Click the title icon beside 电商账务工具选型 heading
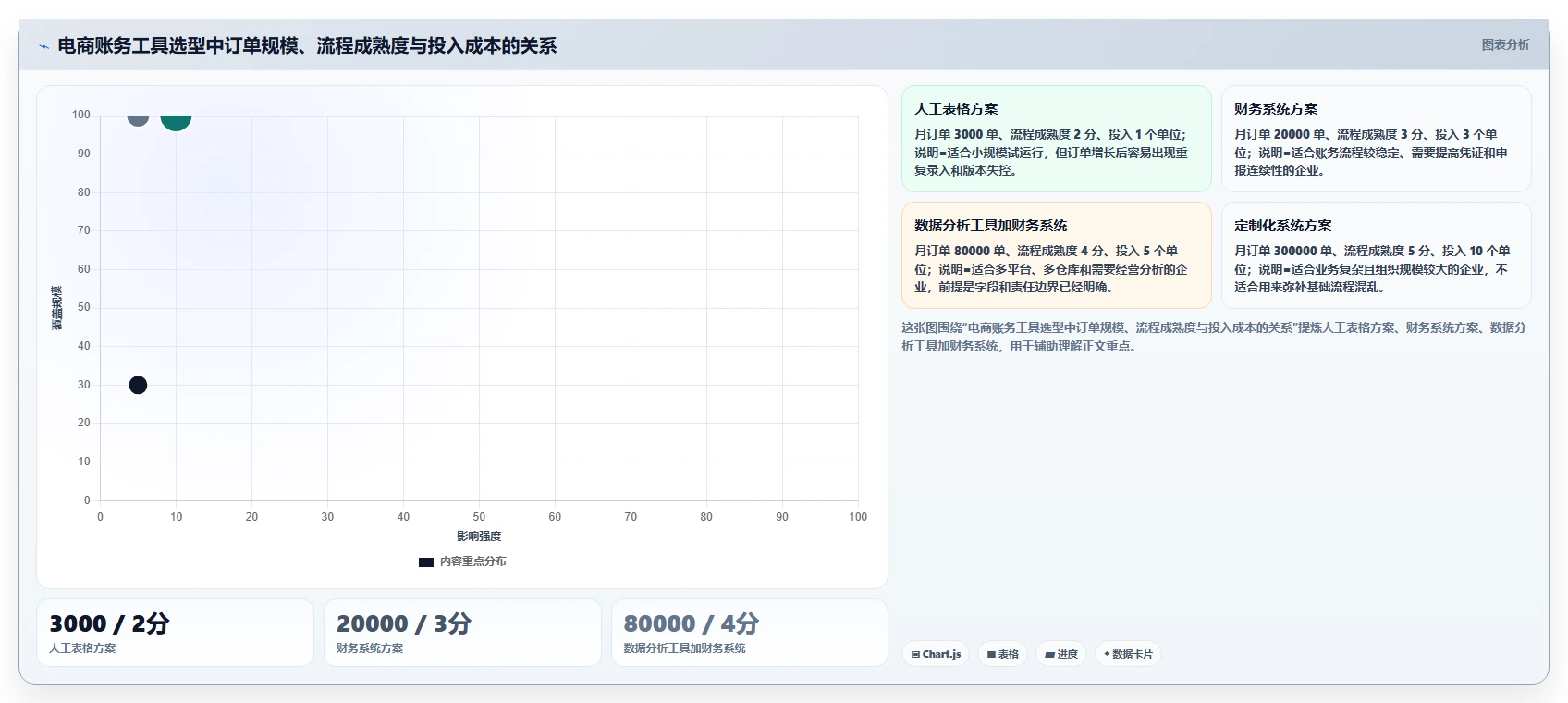Viewport: 1568px width, 703px height. (x=43, y=46)
